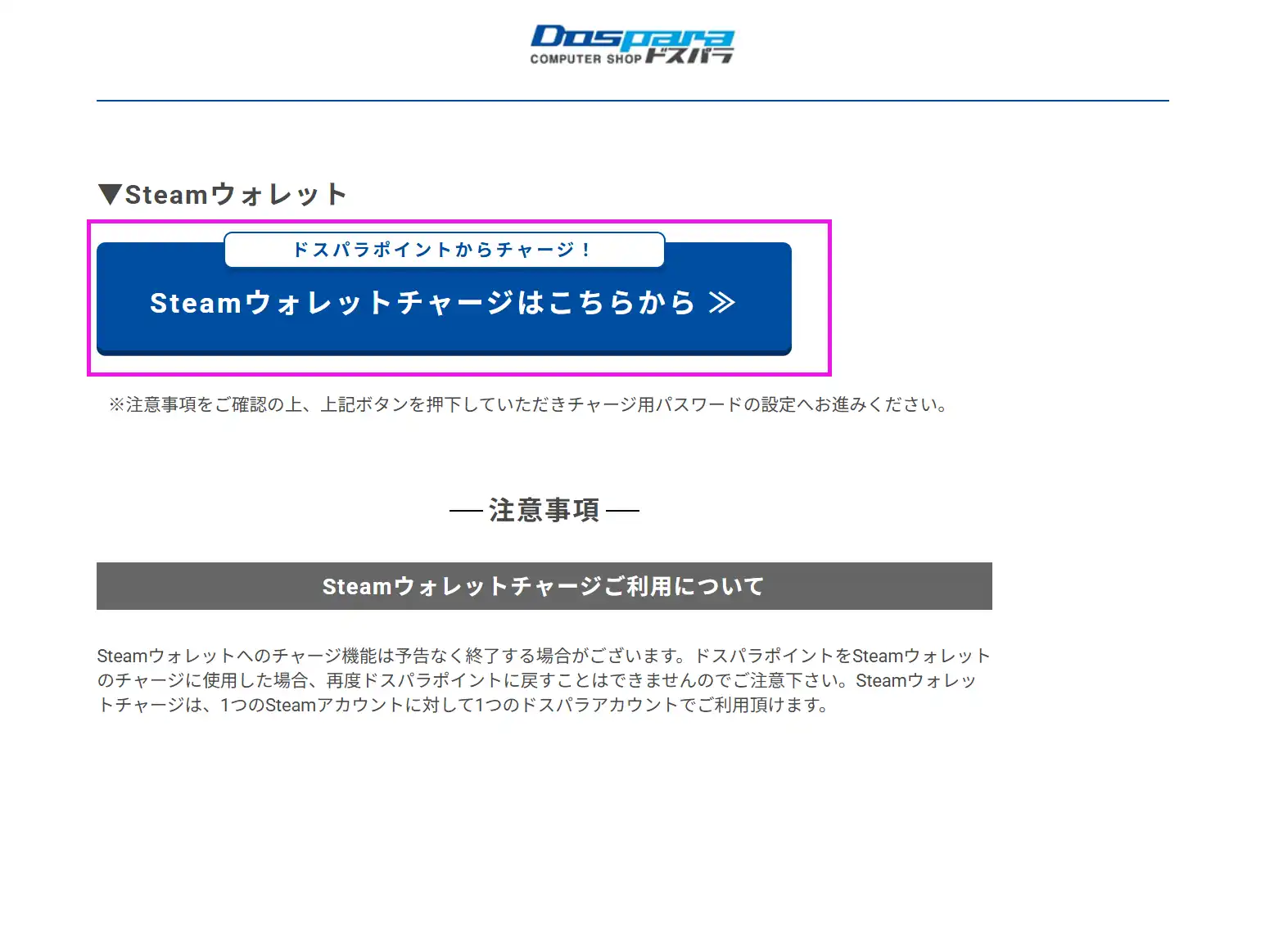Click the white ドスパラポイントからチャージ！ label

444,250
